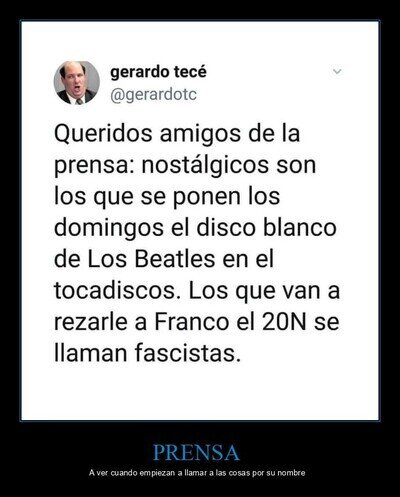The image size is (400, 497).
Task: Open gerardo tecé's profile avatar photo
Action: pyautogui.click(x=77, y=83)
